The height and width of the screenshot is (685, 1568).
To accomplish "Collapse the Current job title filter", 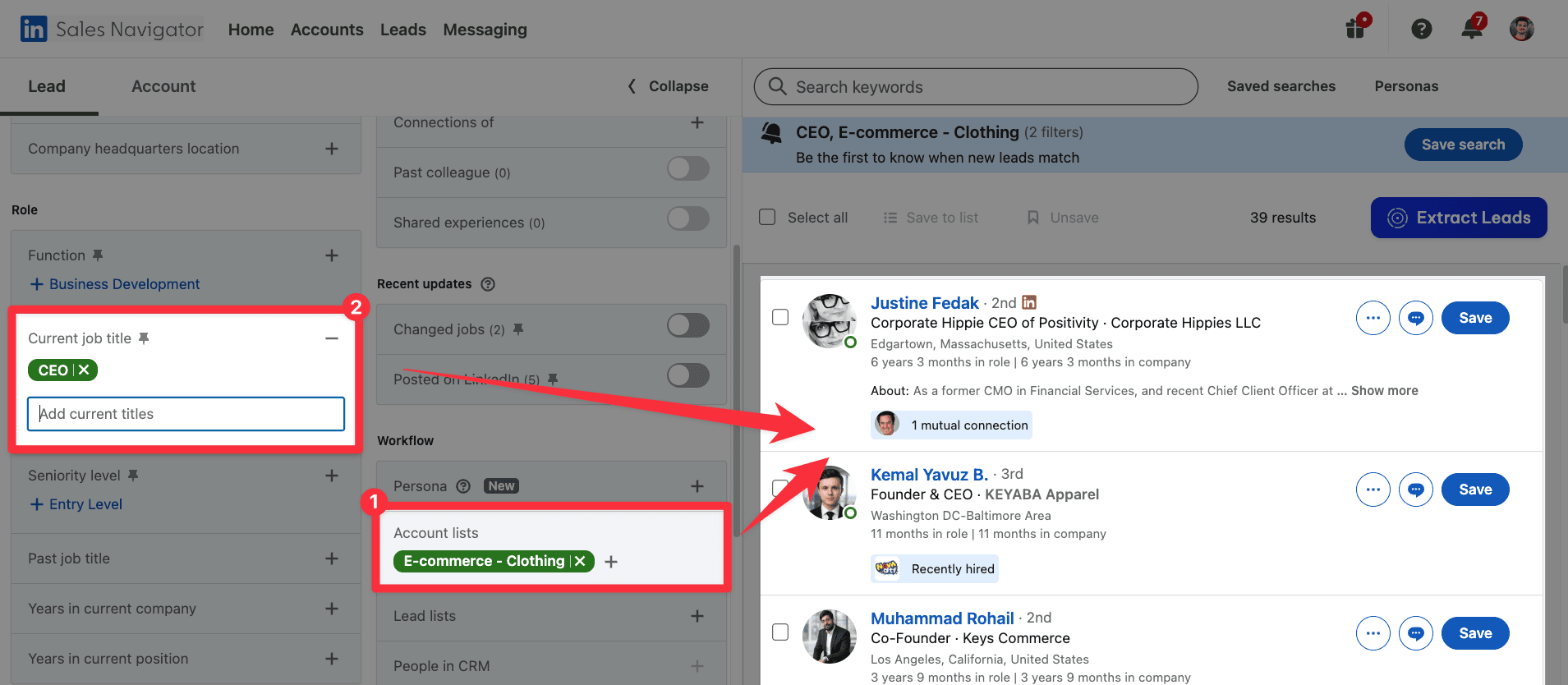I will coord(332,338).
